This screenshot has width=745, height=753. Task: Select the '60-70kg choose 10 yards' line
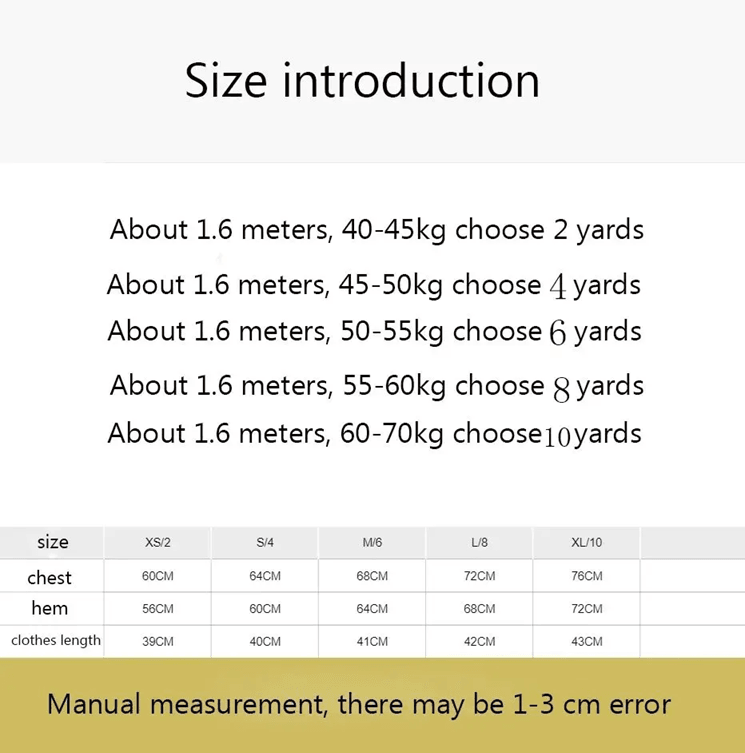click(374, 434)
